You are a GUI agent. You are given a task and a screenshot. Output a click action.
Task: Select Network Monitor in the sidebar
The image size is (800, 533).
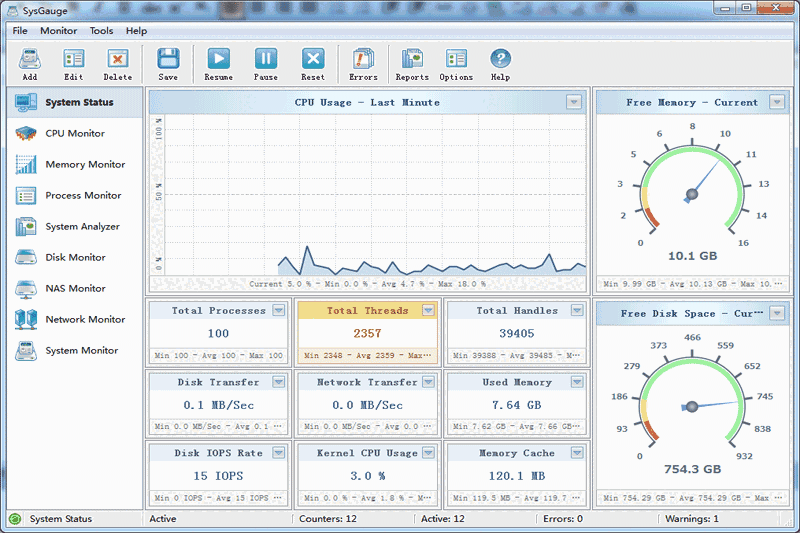click(84, 319)
